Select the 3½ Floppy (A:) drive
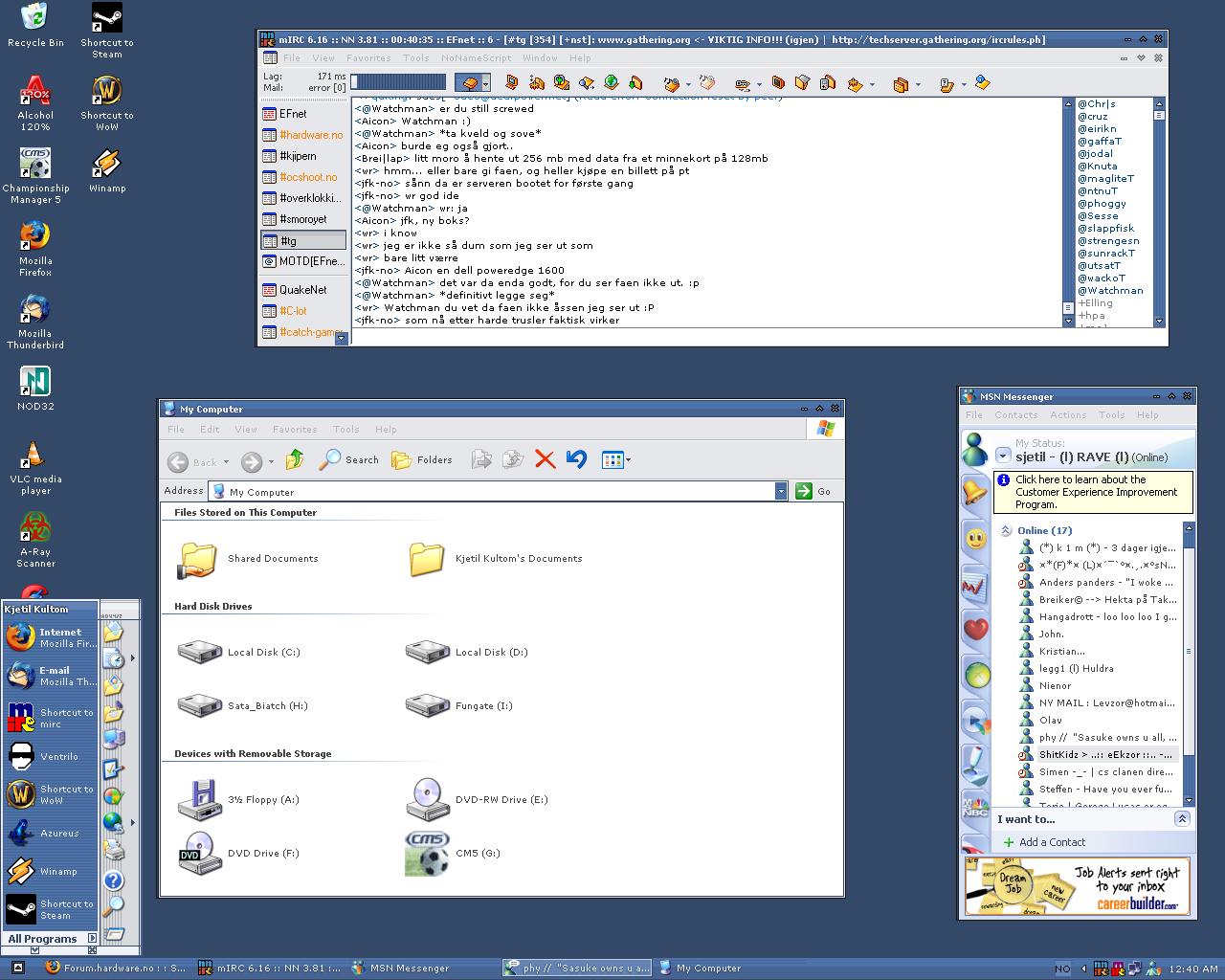1225x980 pixels. coord(238,799)
